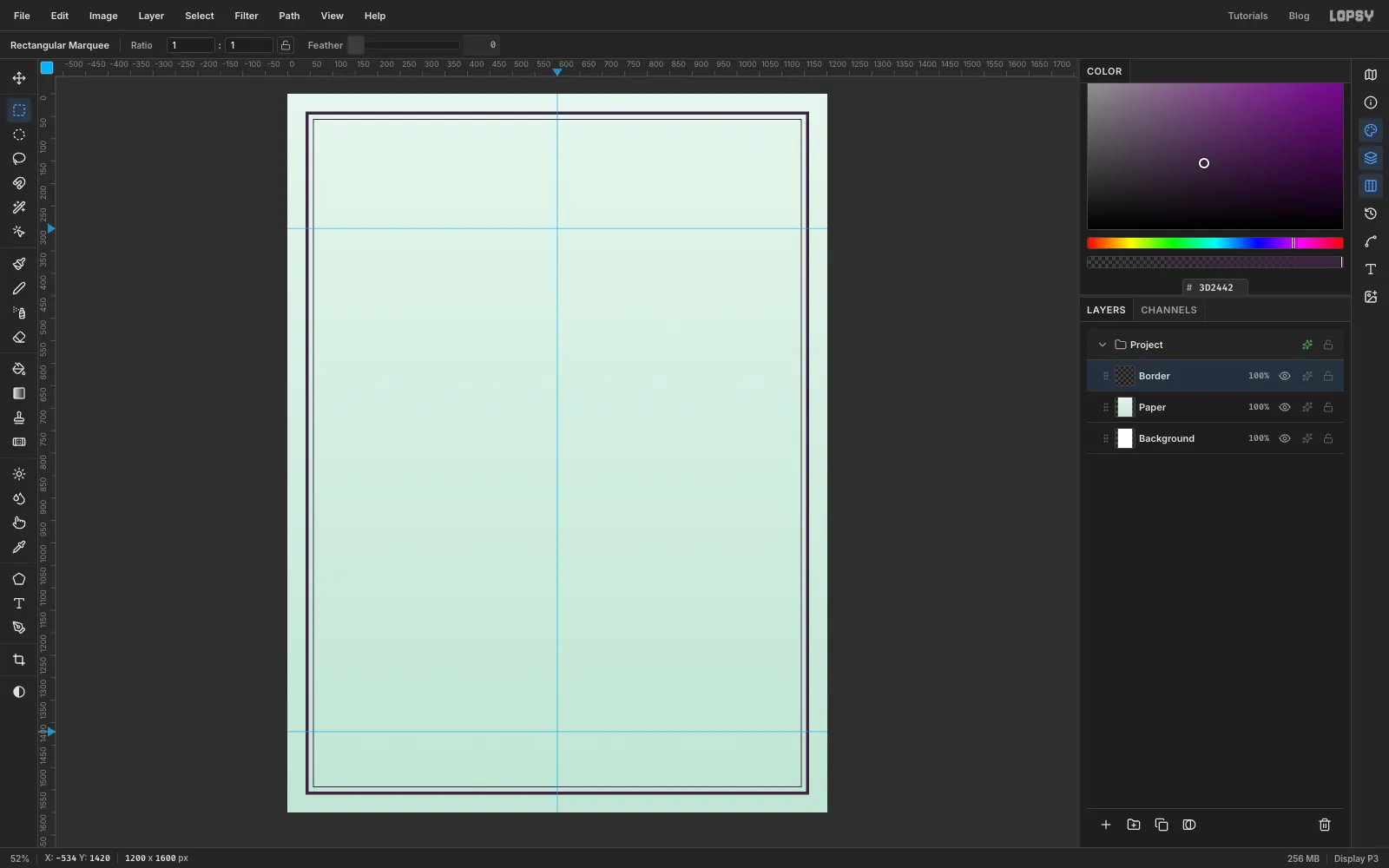Image resolution: width=1389 pixels, height=868 pixels.
Task: Open the File menu
Action: coord(22,16)
